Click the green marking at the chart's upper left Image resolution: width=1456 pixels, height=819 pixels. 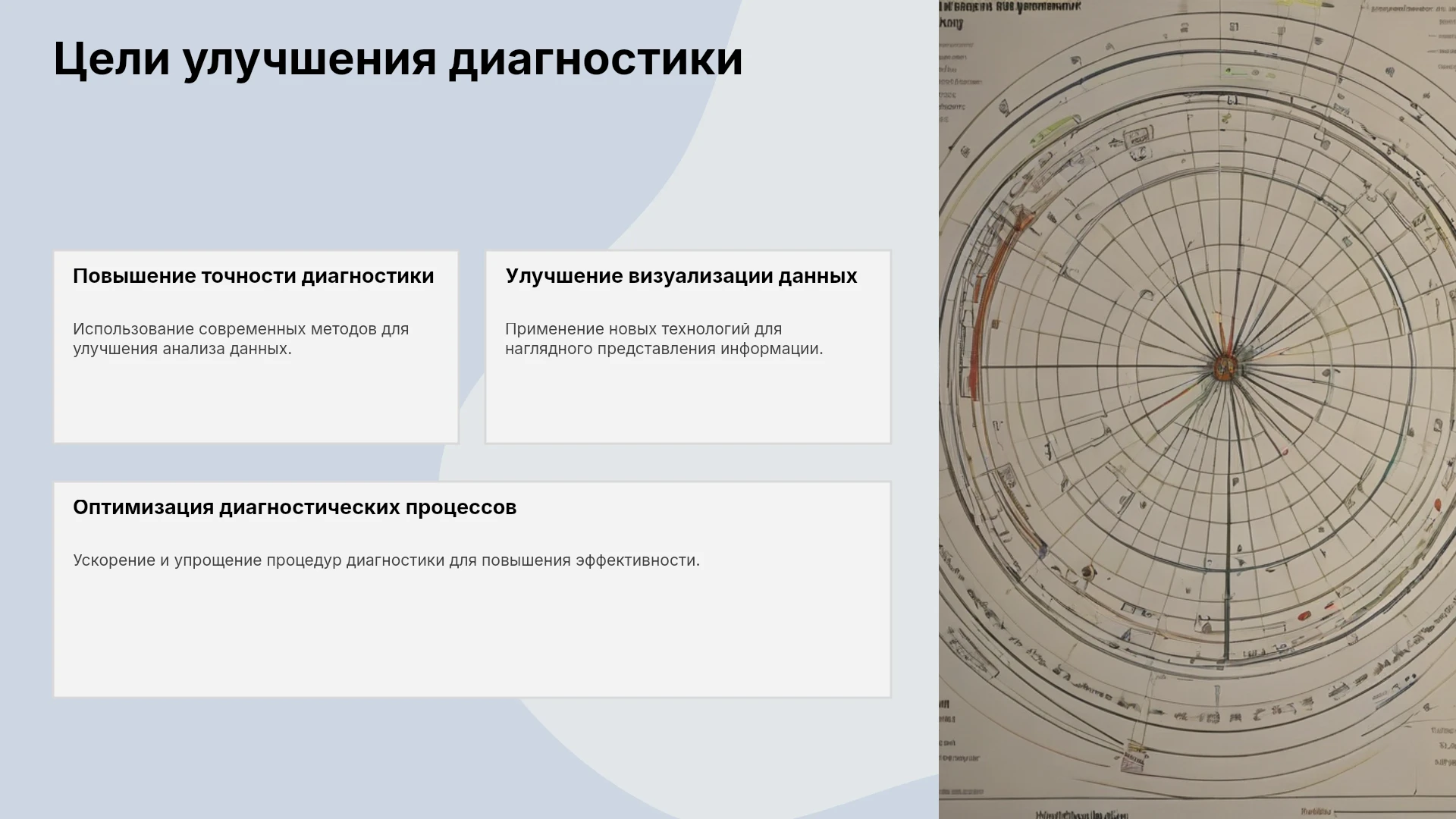tap(1054, 130)
